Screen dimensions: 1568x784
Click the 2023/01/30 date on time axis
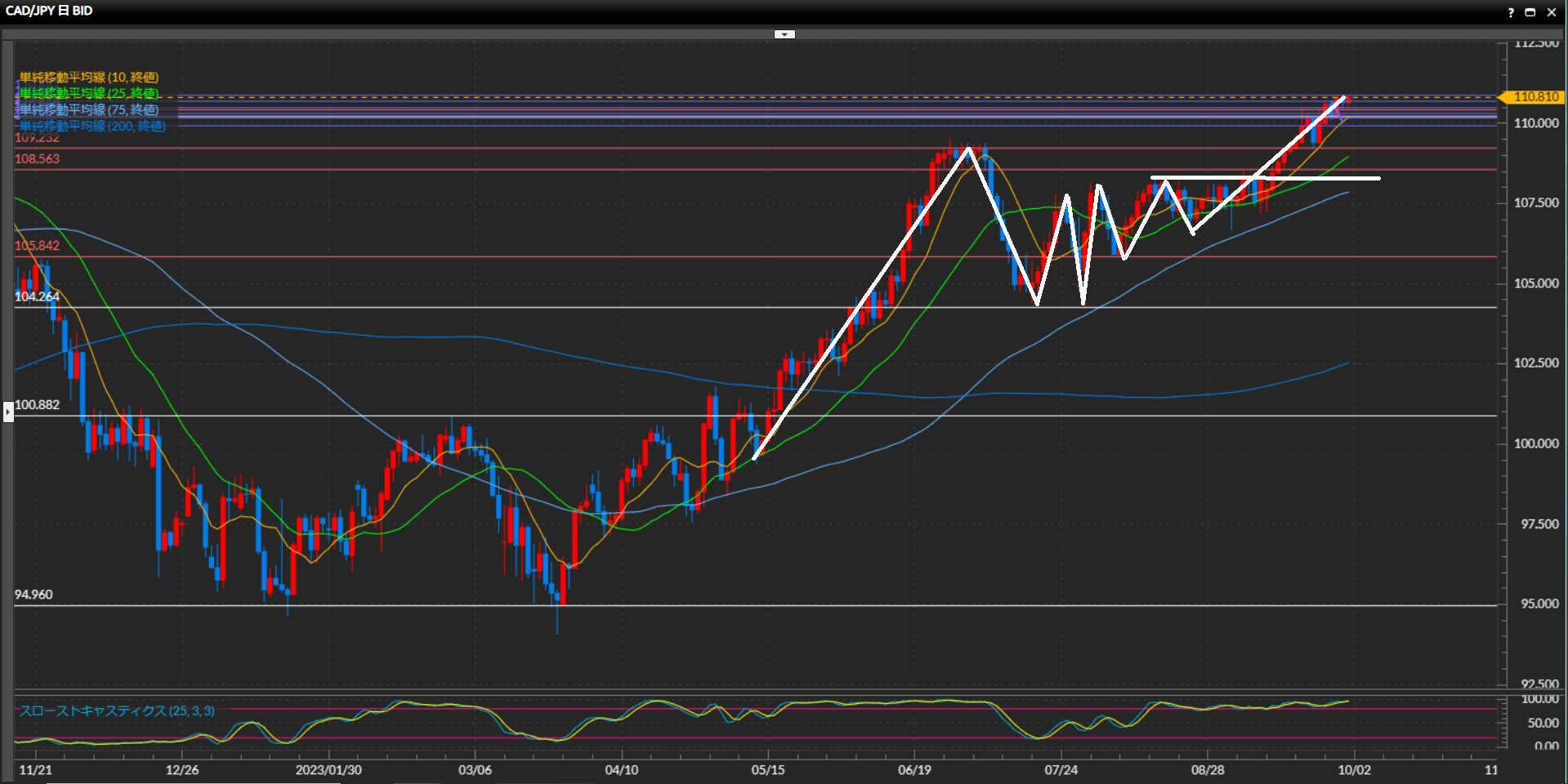pyautogui.click(x=328, y=770)
